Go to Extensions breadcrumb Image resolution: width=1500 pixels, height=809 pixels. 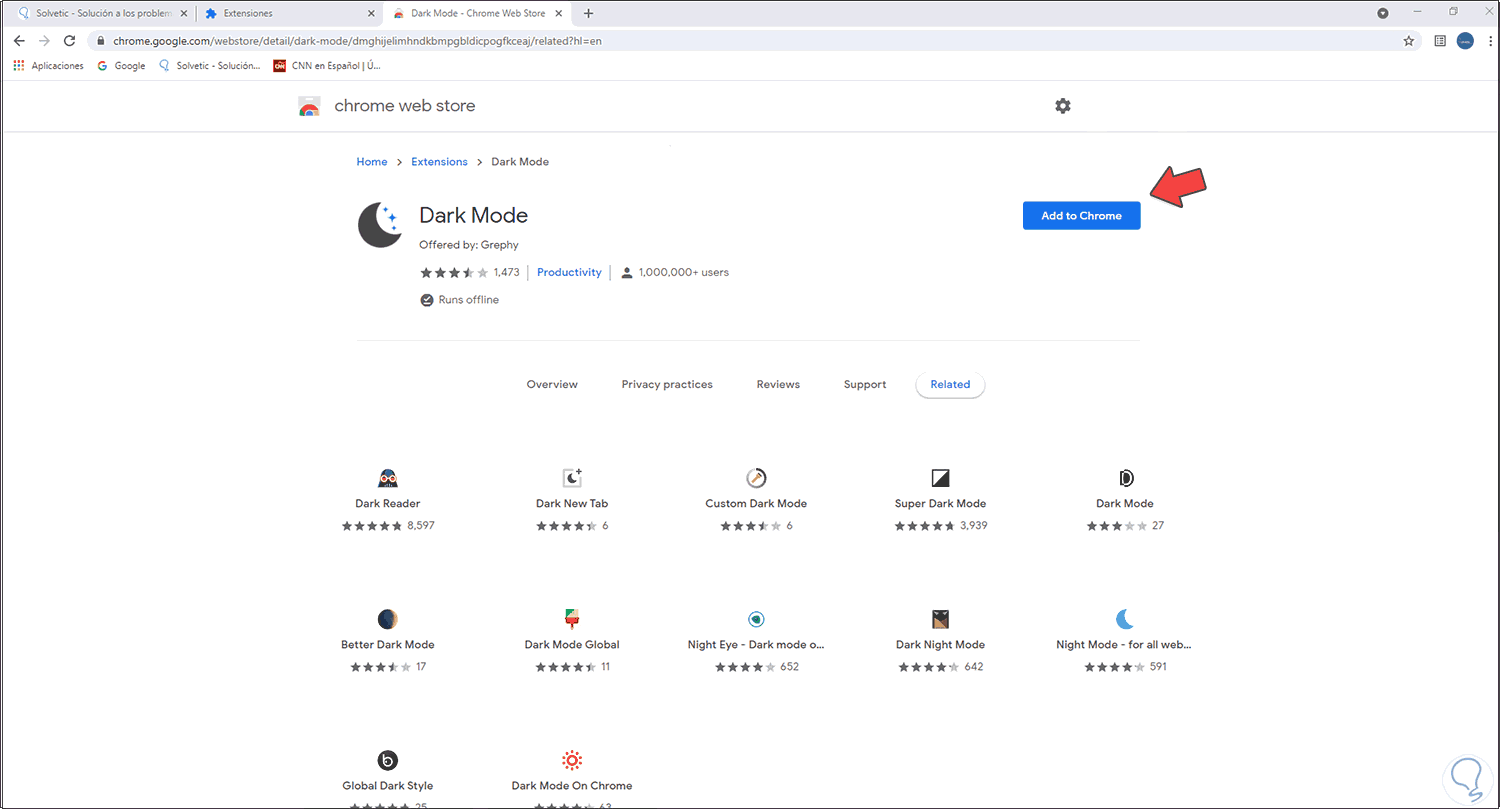[439, 162]
